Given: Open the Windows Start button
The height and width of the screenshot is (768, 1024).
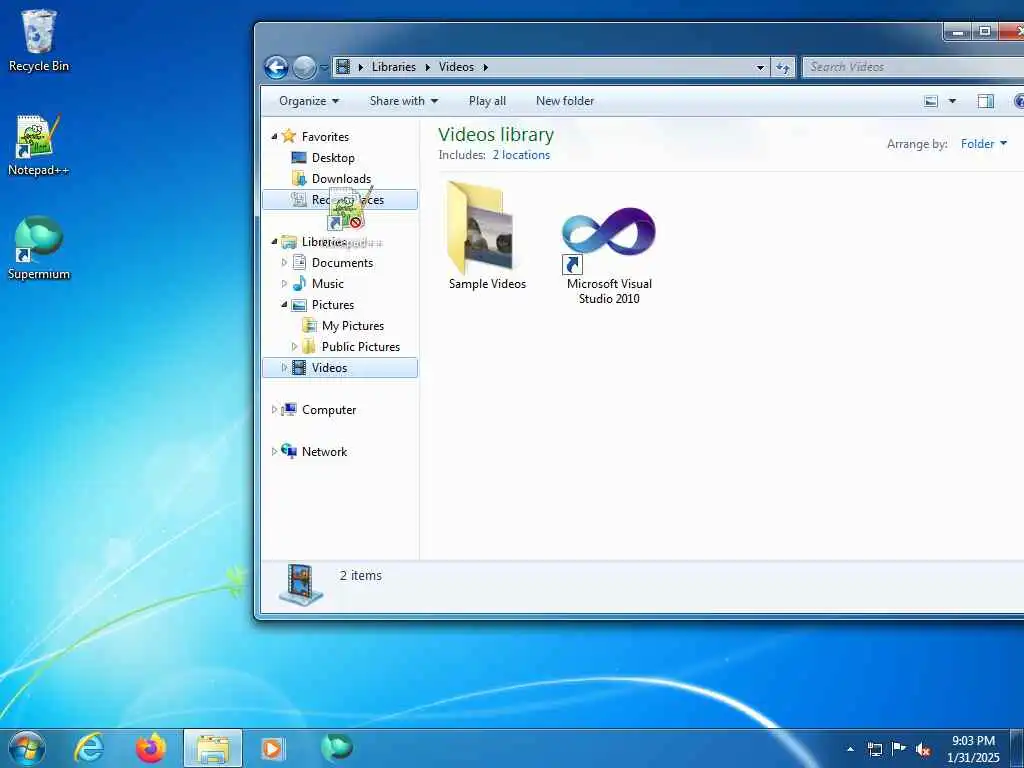Looking at the screenshot, I should (x=27, y=748).
